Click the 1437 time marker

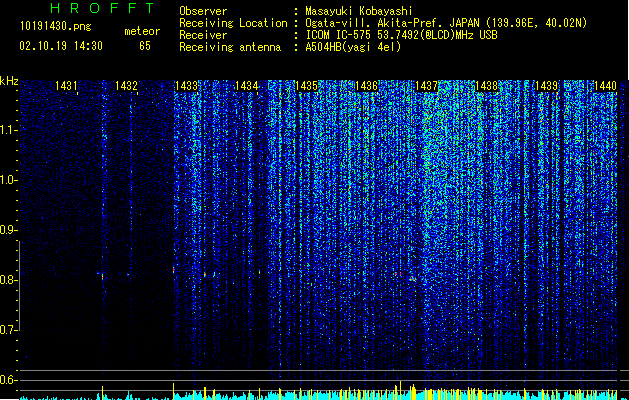coord(426,86)
